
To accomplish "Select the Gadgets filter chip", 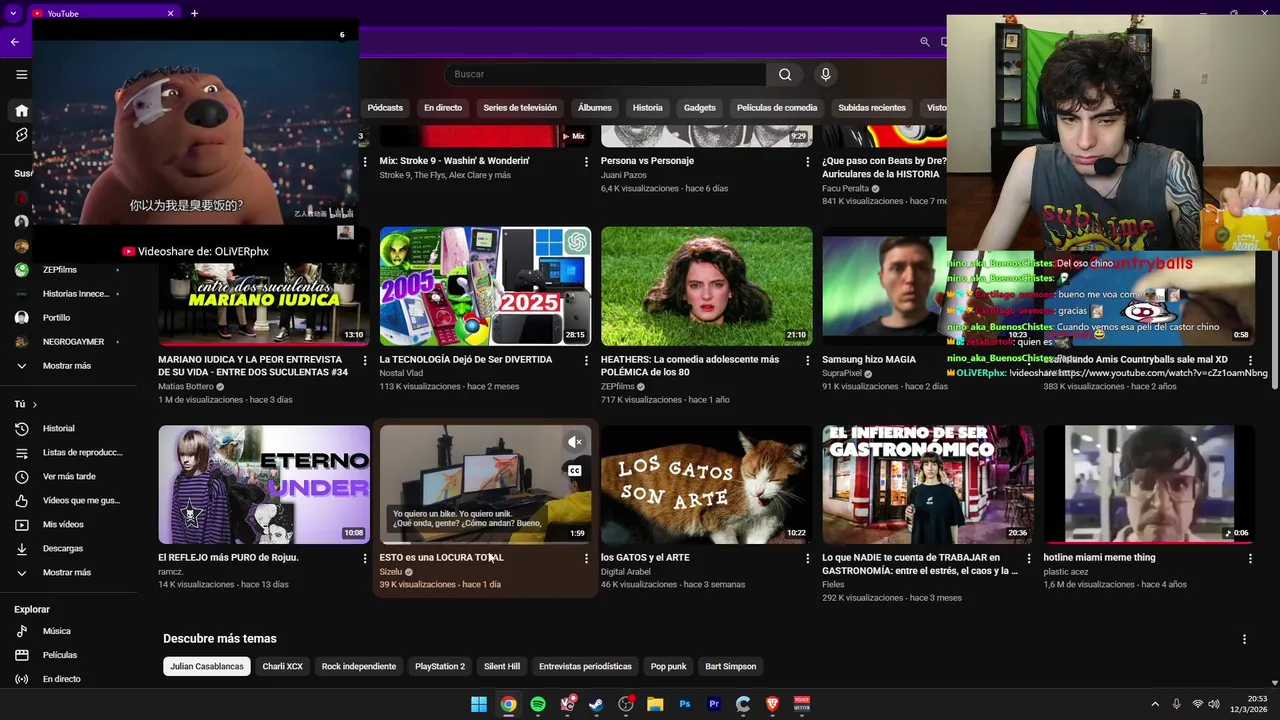I will 700,108.
